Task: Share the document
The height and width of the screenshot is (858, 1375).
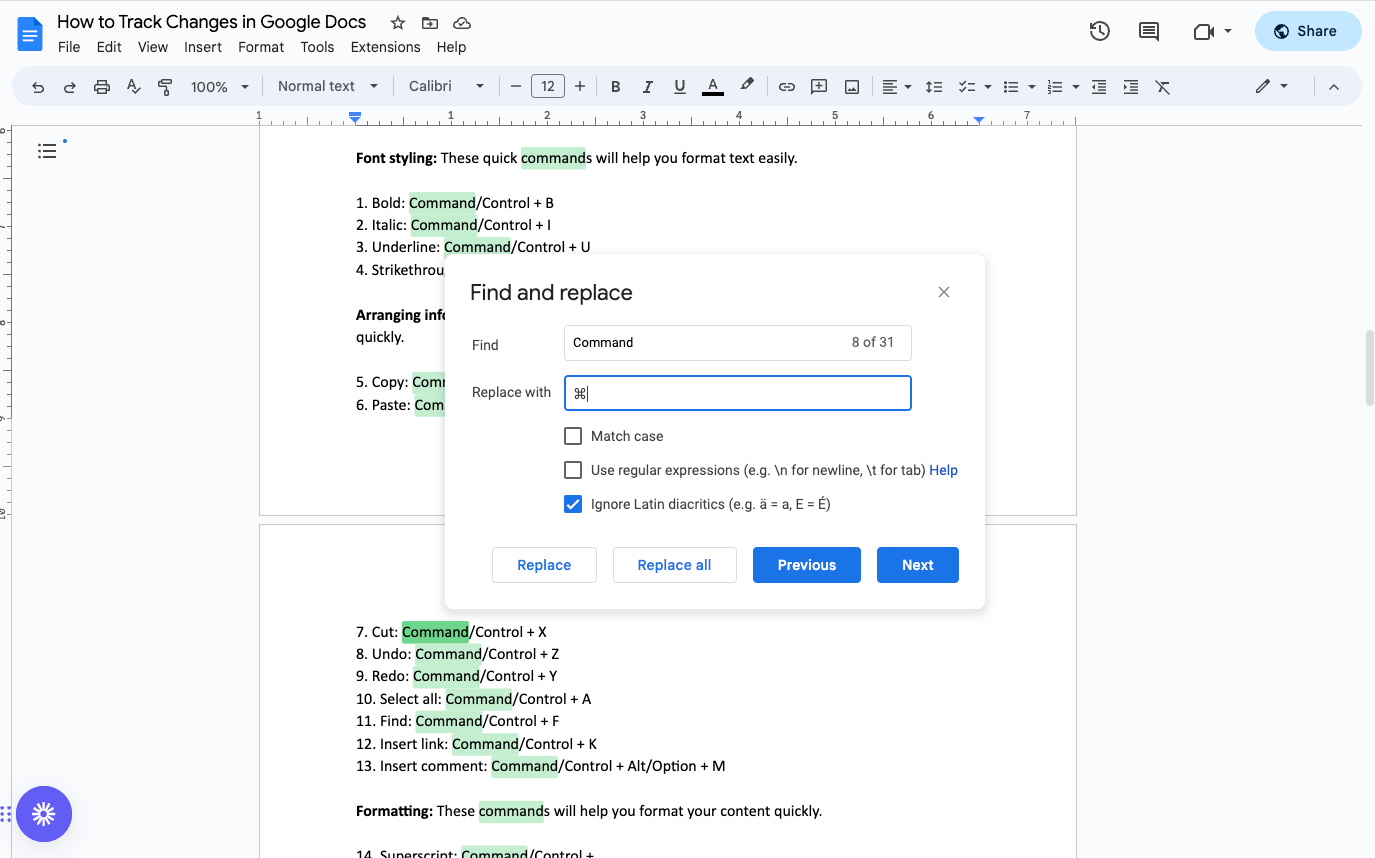Action: [1308, 31]
